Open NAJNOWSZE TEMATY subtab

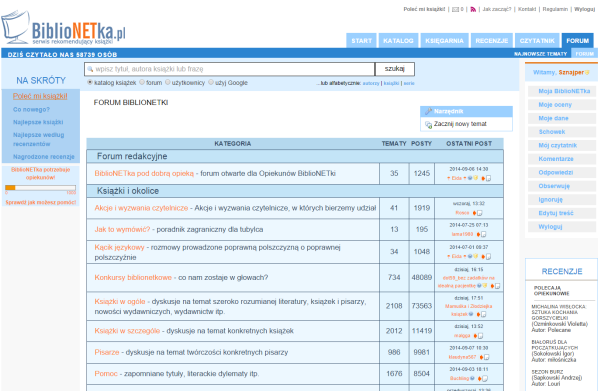540,54
